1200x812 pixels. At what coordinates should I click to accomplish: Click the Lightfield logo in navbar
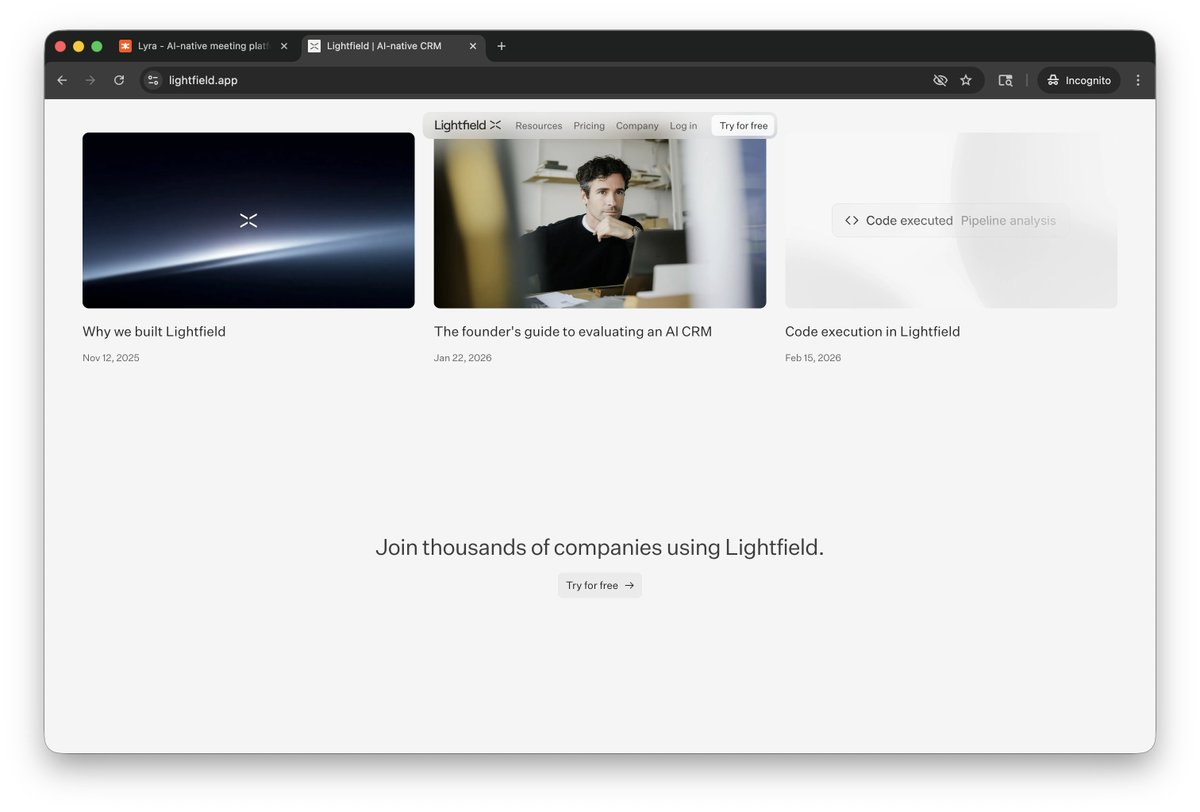pyautogui.click(x=468, y=125)
